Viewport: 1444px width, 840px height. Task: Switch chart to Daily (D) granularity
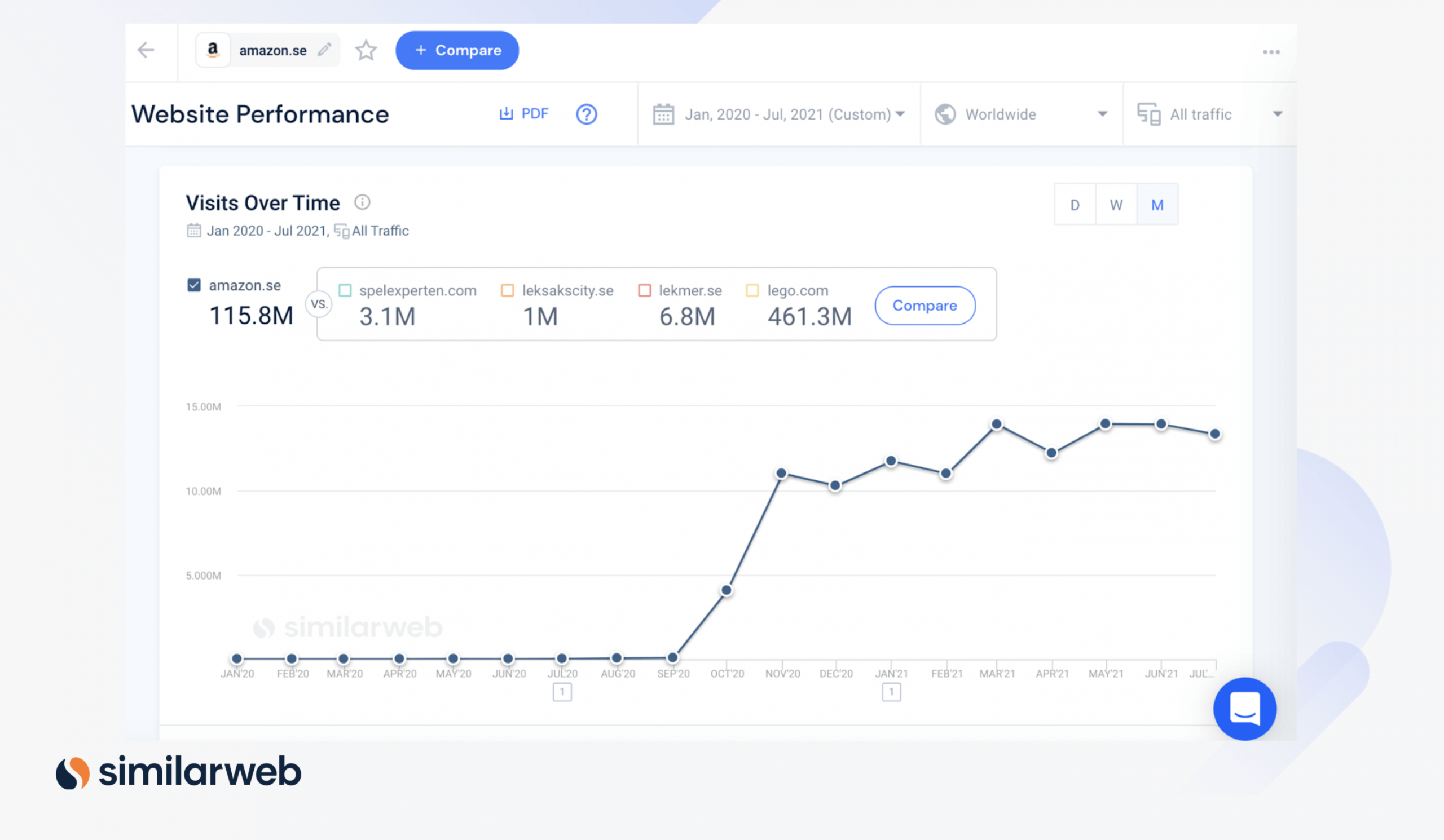point(1075,205)
